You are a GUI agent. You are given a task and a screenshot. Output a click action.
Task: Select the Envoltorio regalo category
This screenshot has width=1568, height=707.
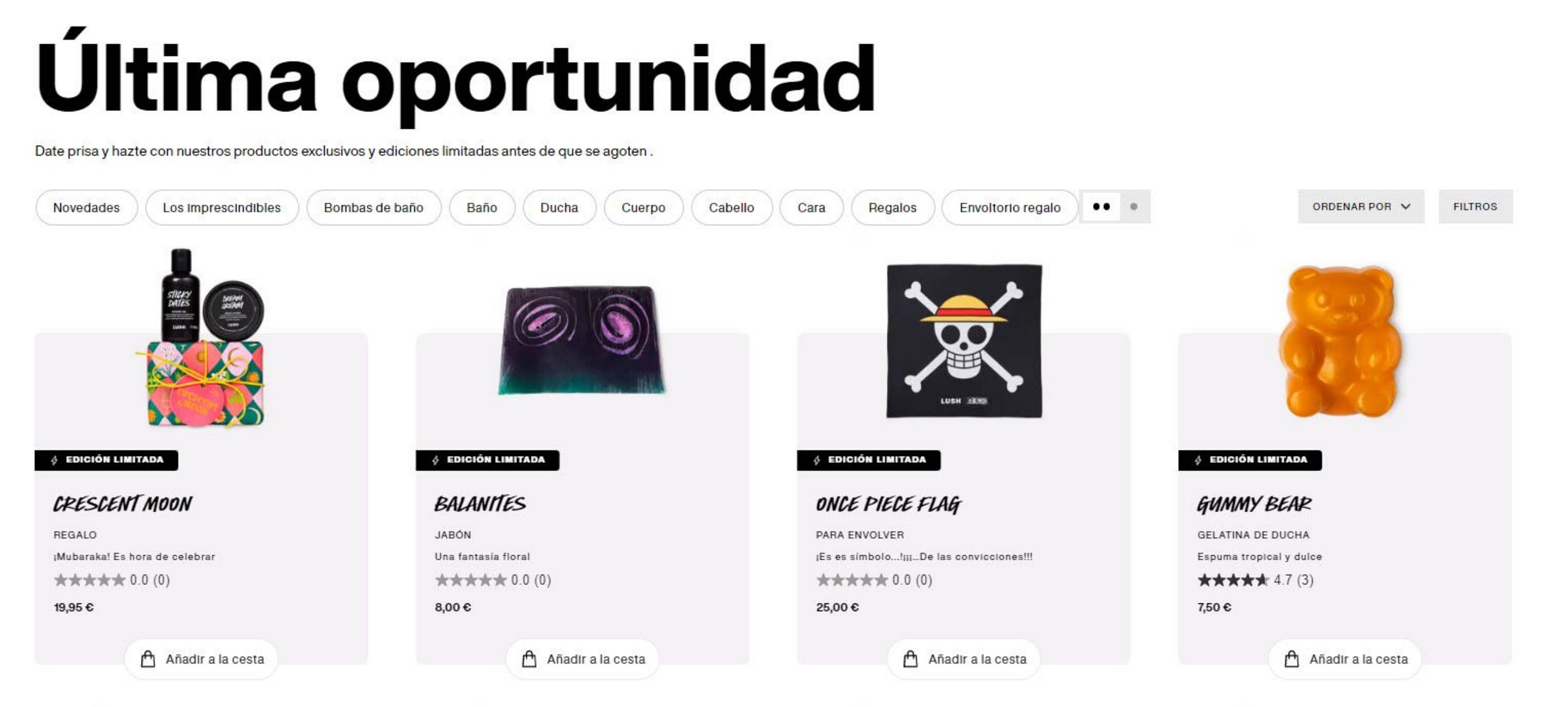click(x=1010, y=208)
